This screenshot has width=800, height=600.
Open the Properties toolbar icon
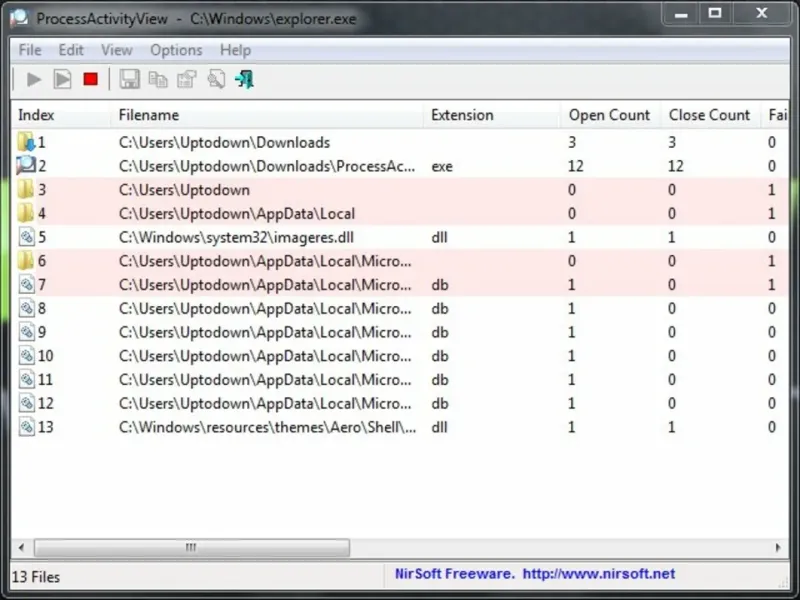pyautogui.click(x=187, y=80)
